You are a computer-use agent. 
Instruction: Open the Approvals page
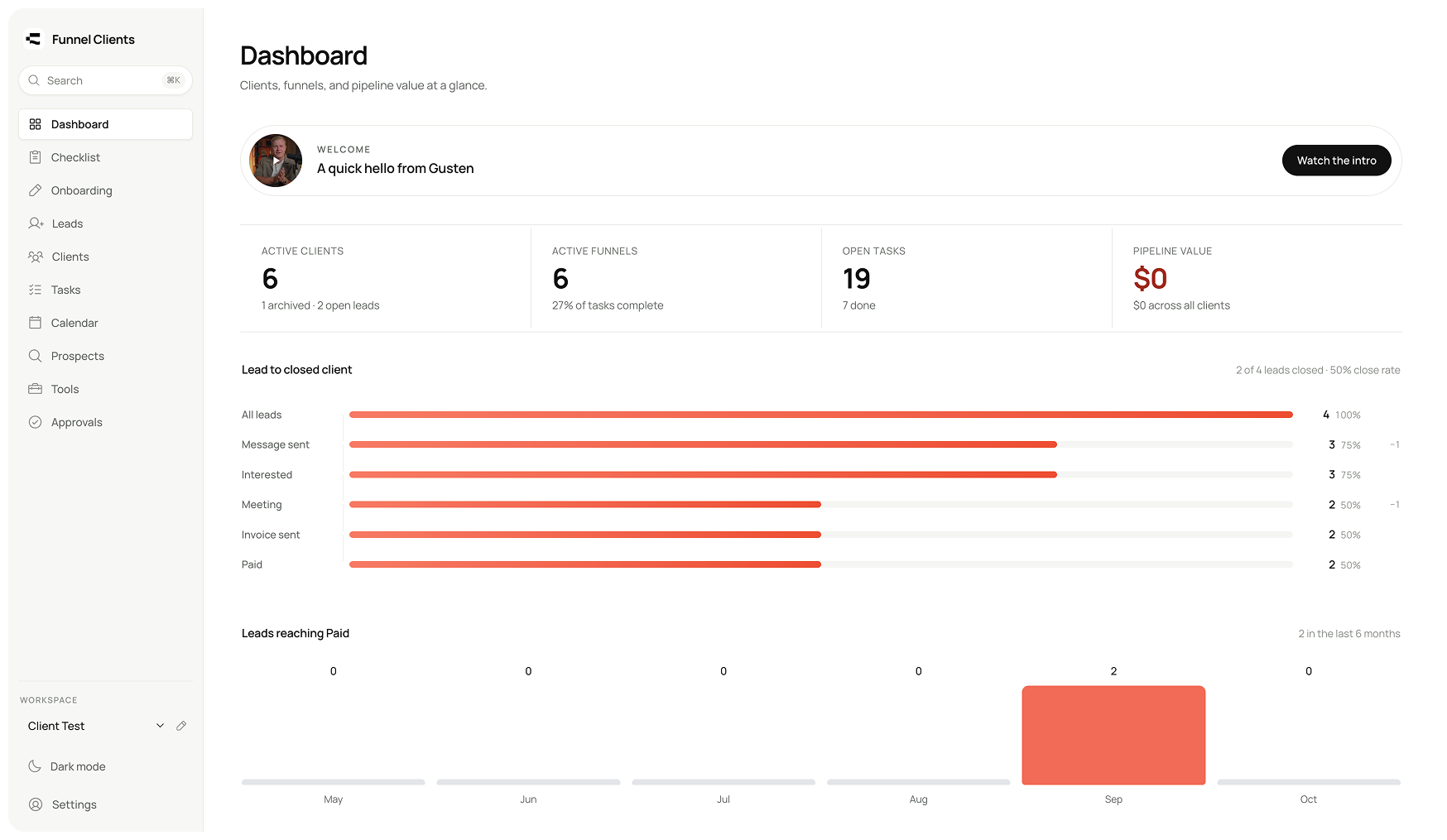(105, 422)
